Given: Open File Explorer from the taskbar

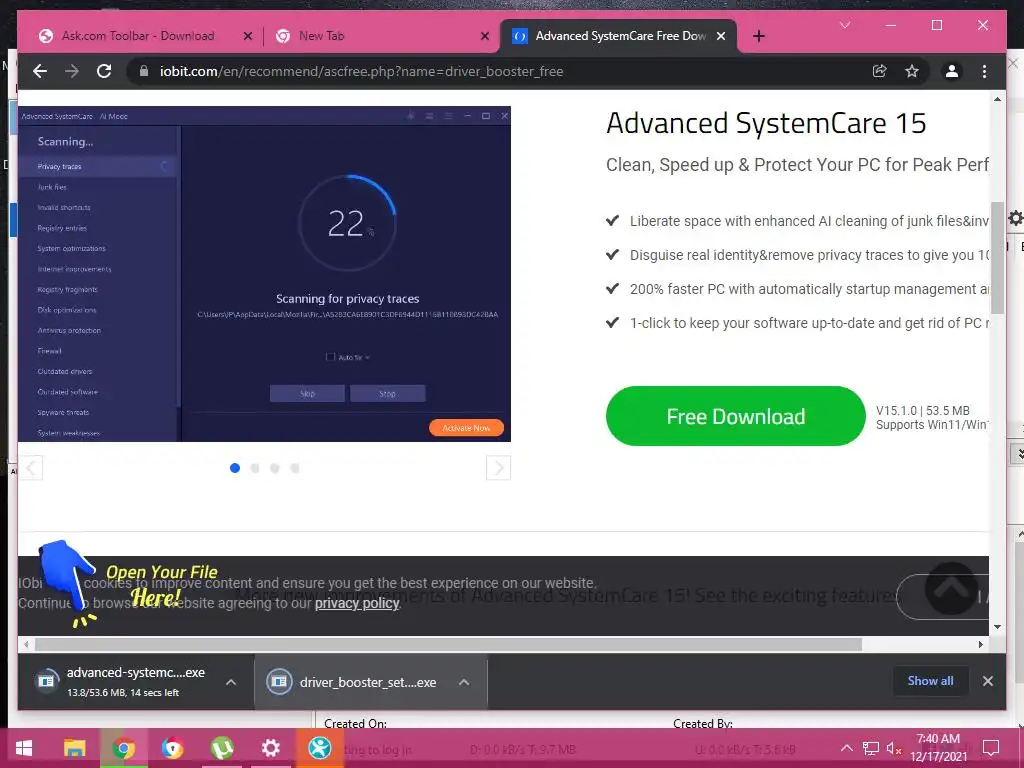Looking at the screenshot, I should 74,748.
